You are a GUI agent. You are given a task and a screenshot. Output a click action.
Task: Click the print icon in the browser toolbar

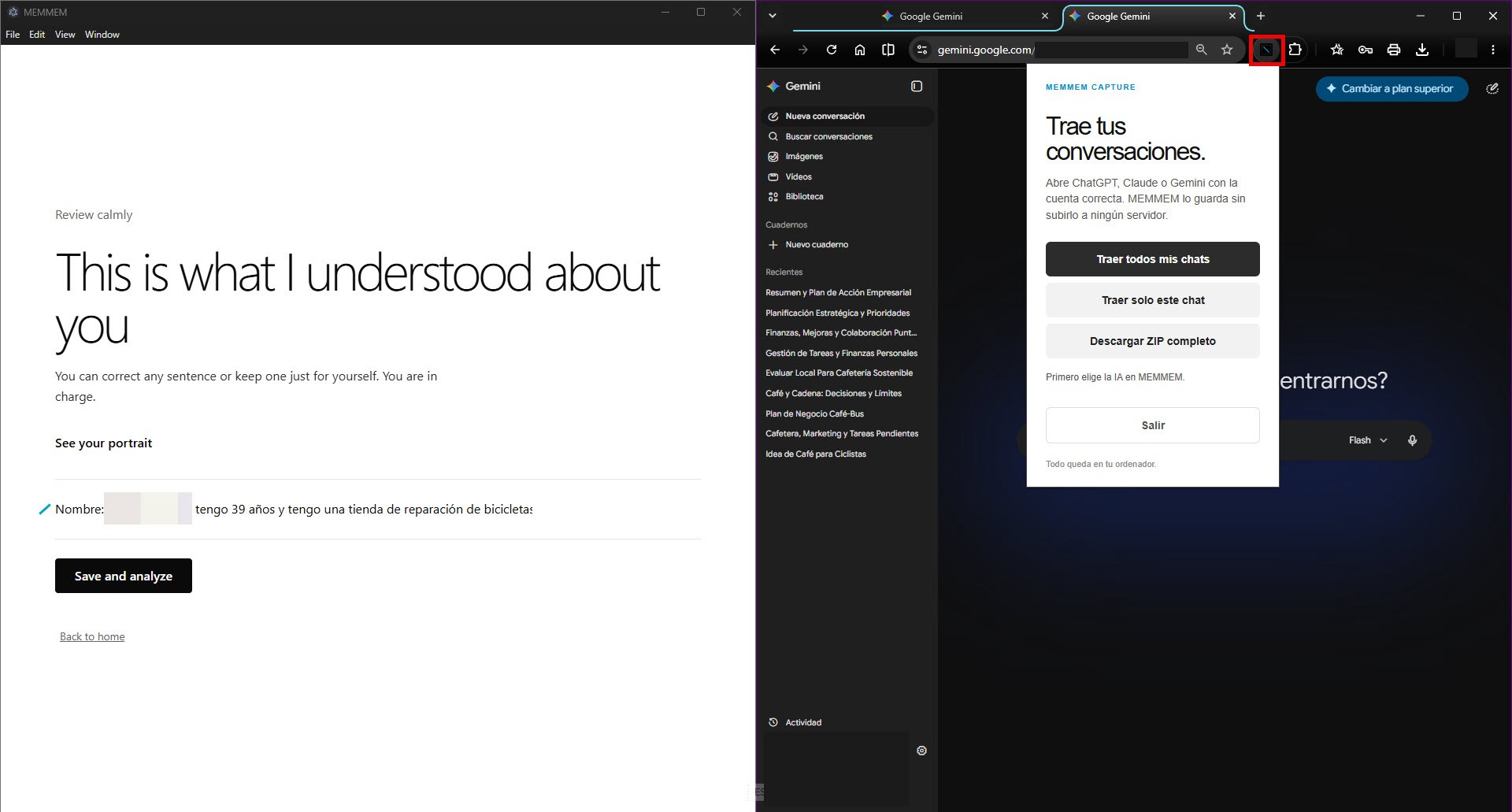(1394, 50)
